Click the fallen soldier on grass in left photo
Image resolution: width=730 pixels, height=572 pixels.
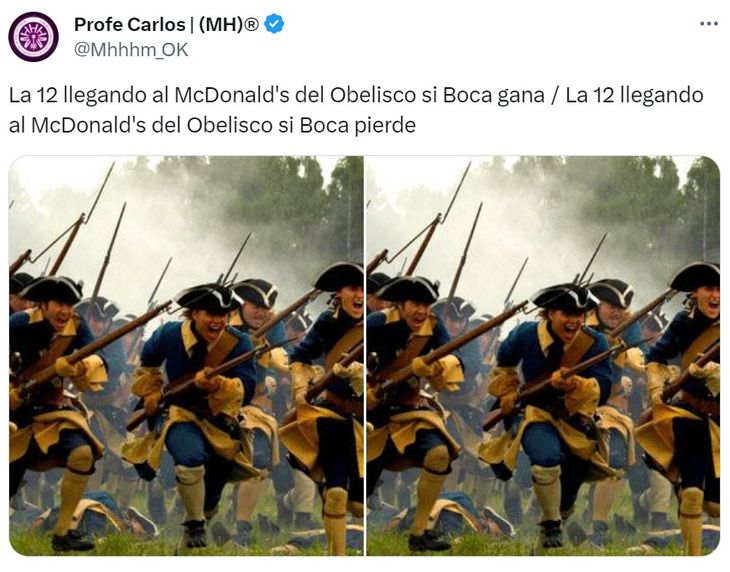click(x=93, y=514)
